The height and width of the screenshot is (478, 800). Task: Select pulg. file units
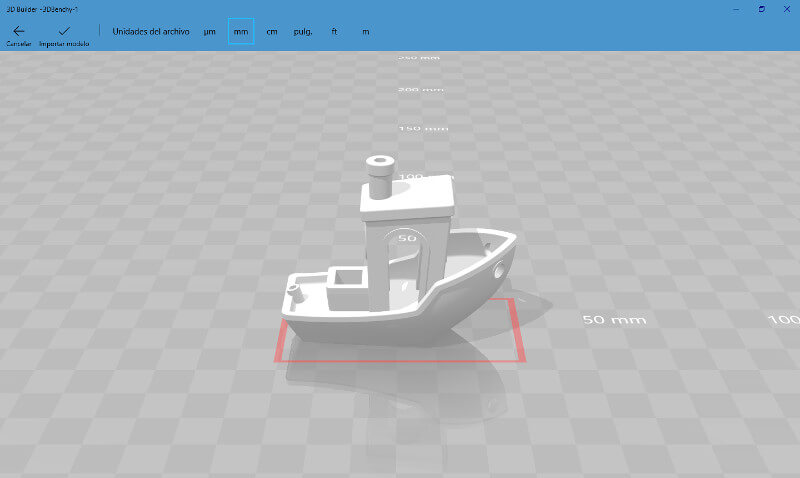(303, 32)
